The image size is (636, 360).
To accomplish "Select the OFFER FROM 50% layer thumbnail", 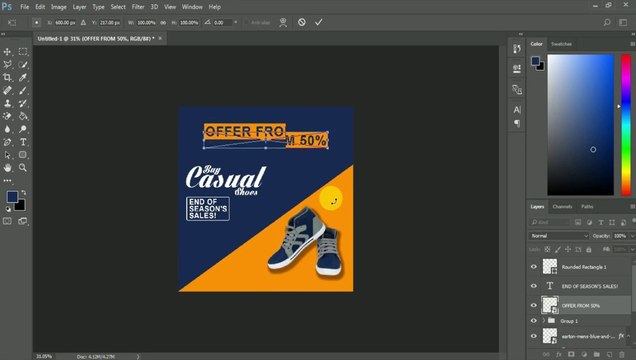I will coord(550,305).
